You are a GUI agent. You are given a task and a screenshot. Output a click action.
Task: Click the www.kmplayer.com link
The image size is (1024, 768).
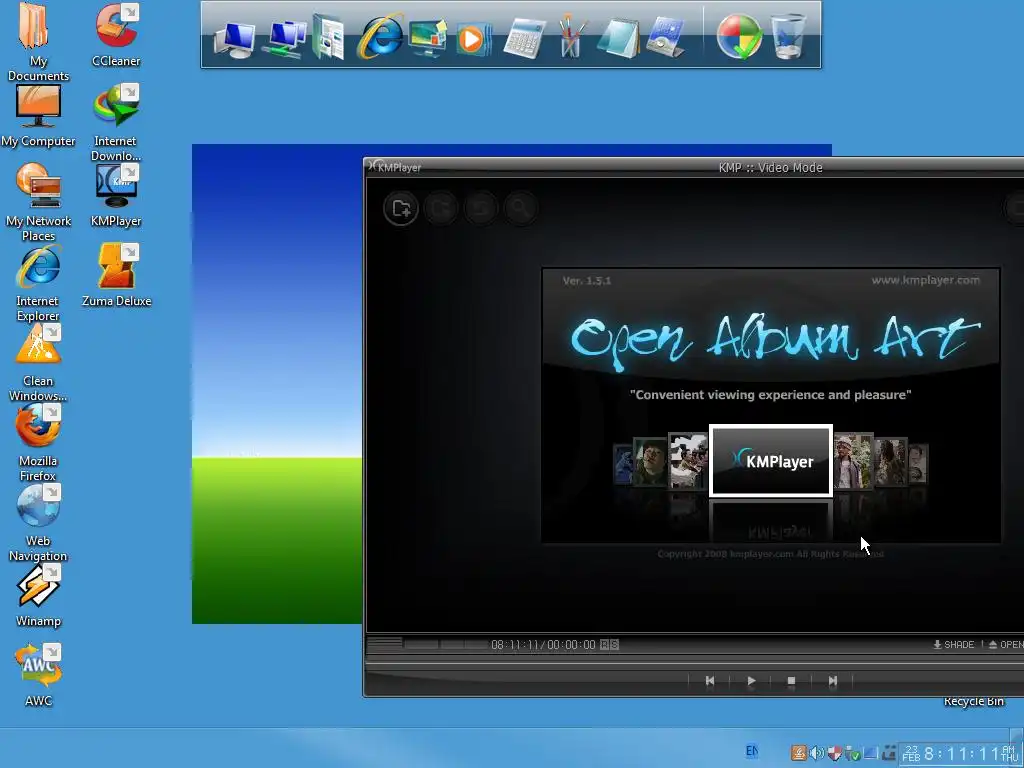click(925, 280)
